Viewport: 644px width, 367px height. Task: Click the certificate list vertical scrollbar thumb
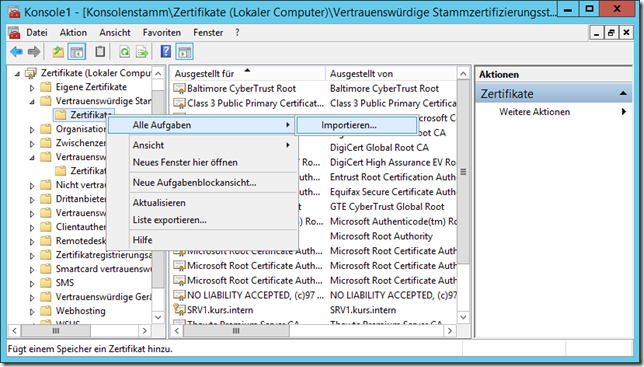coord(463,172)
